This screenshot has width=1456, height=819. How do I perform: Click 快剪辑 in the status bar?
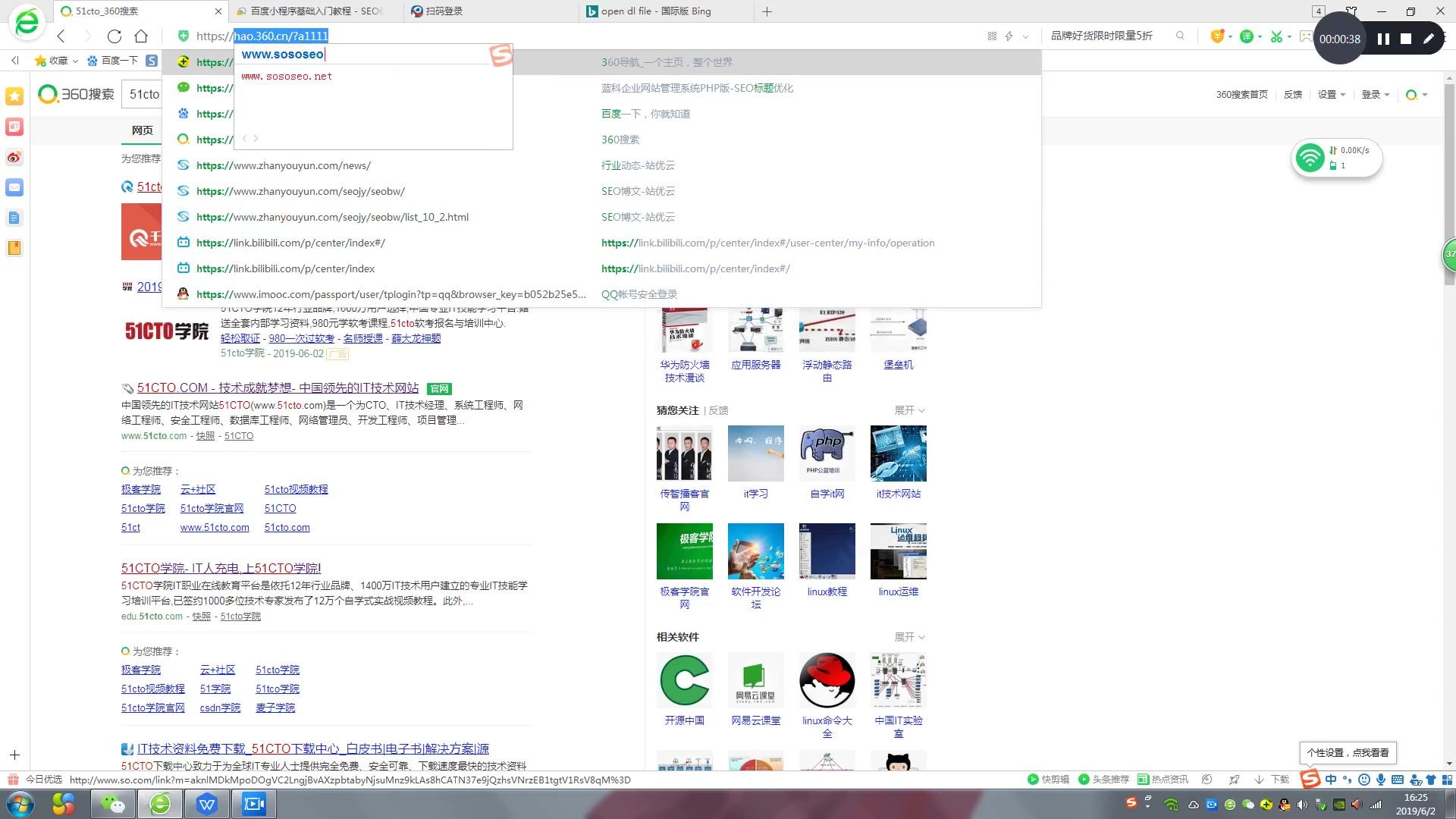point(1048,780)
